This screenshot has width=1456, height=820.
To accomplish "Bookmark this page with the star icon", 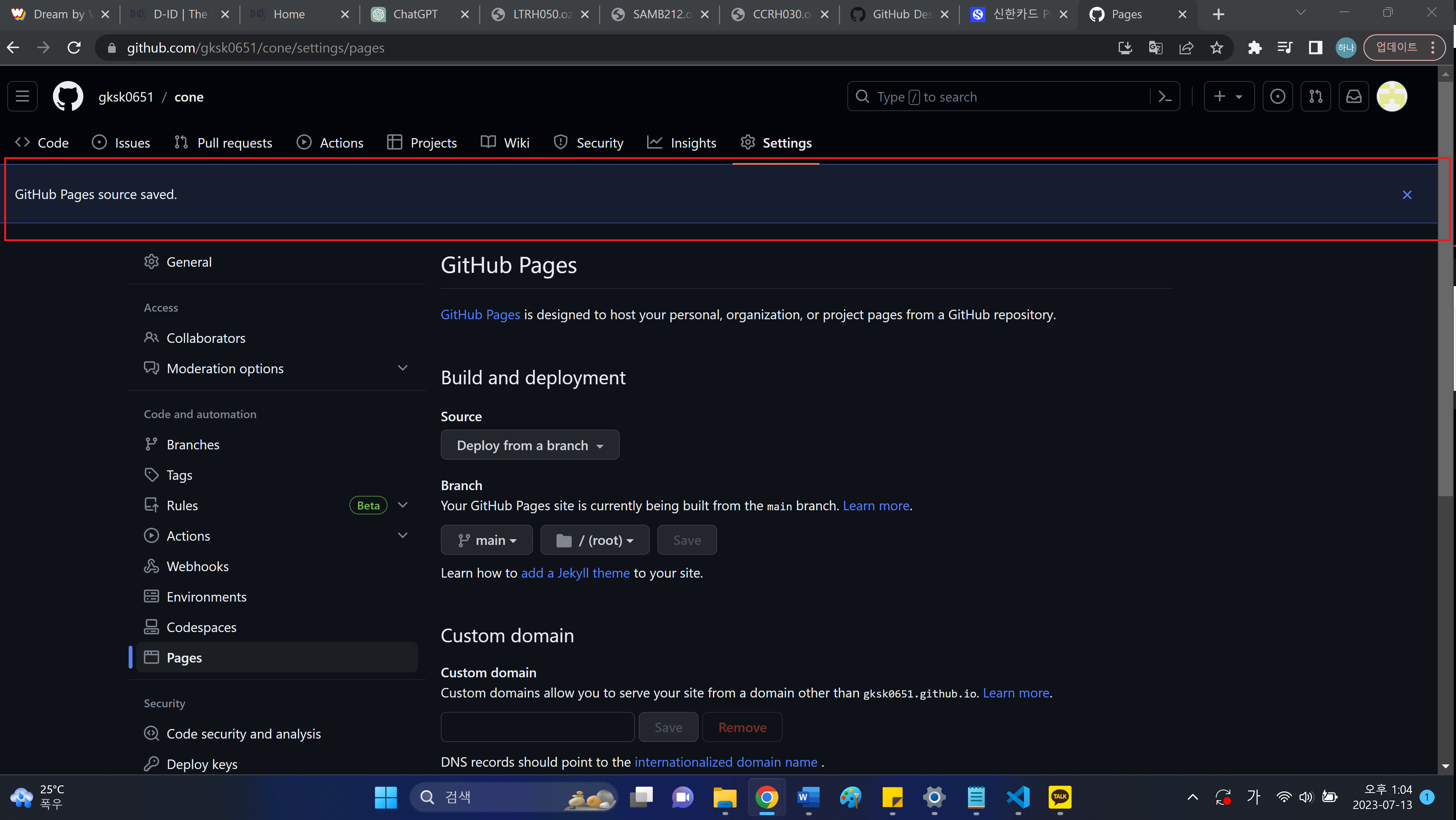I will 1216,48.
